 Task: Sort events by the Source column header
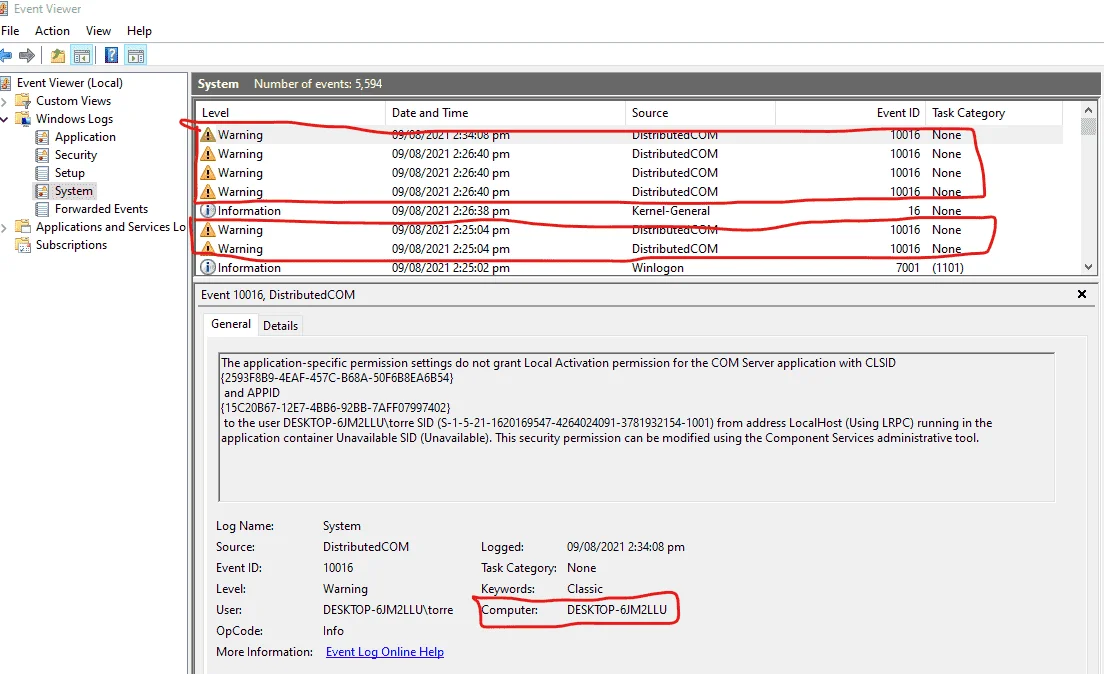pos(700,113)
